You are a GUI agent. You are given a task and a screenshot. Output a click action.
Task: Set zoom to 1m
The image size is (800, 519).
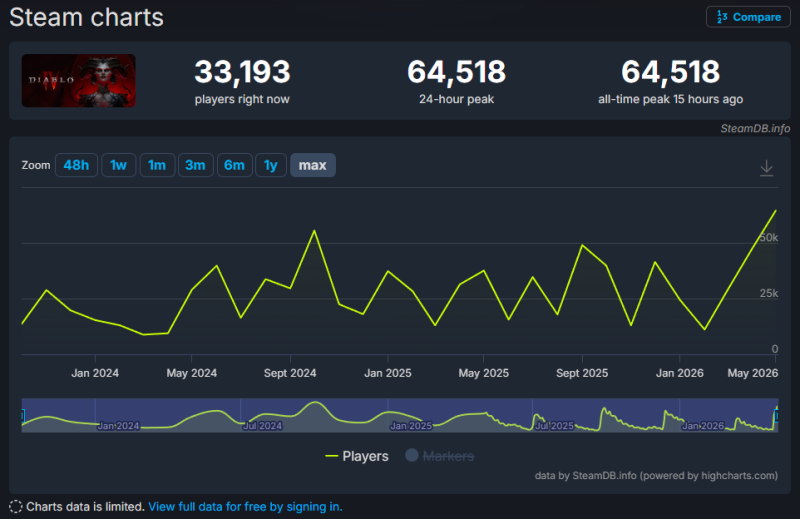[157, 165]
